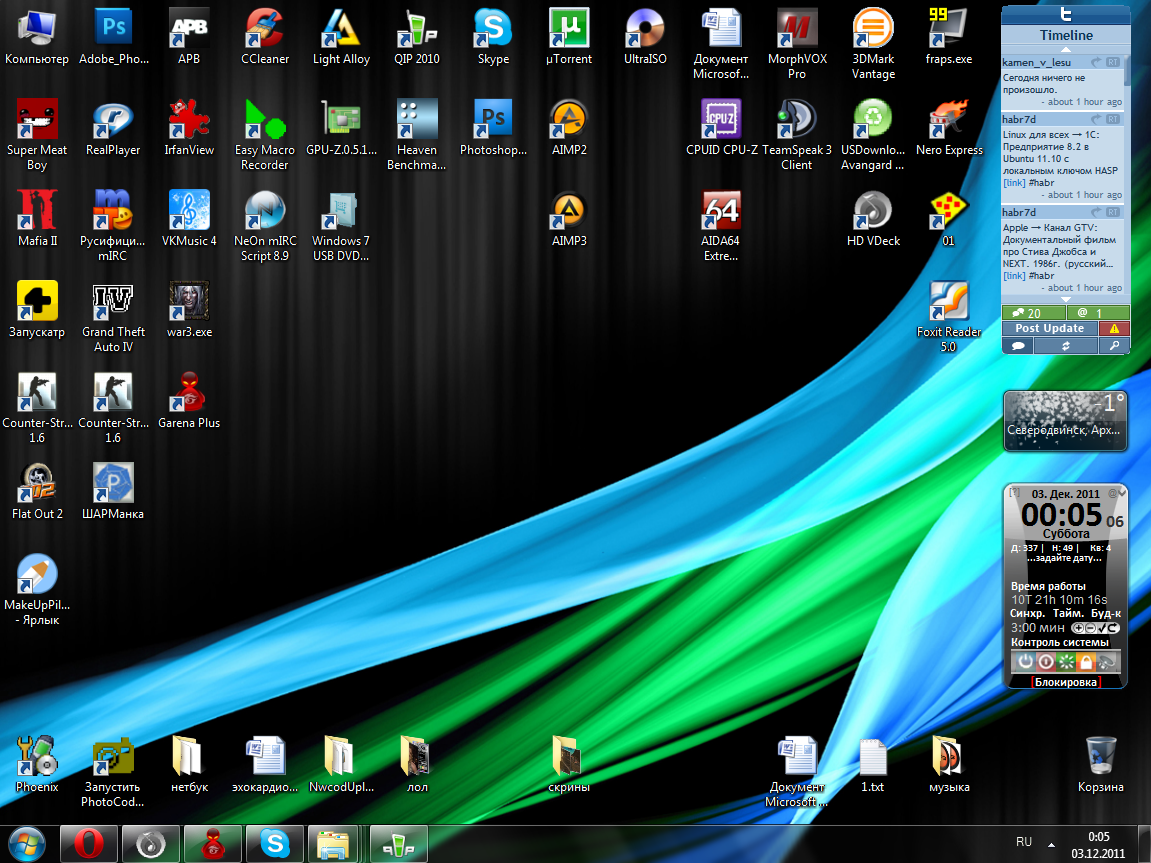
Task: Open [link] in the Linux для всех tweet
Action: [x=1014, y=183]
